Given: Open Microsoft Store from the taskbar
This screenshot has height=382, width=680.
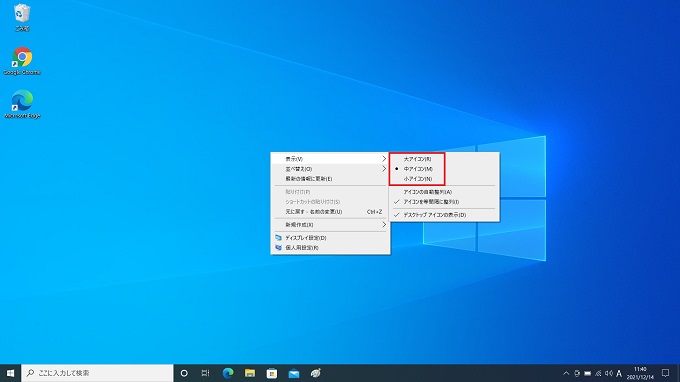Looking at the screenshot, I should pos(272,373).
